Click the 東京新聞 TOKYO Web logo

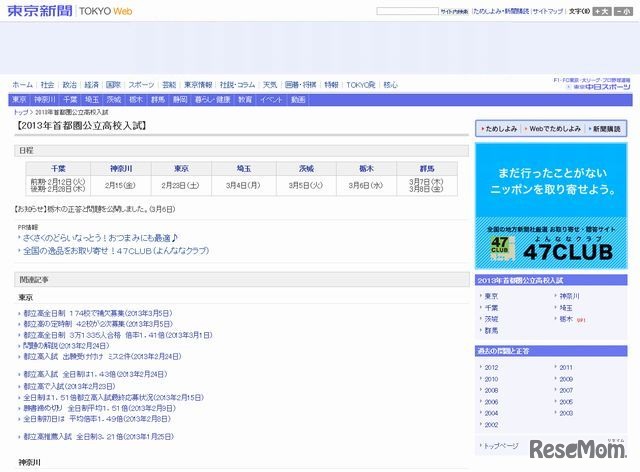click(70, 11)
